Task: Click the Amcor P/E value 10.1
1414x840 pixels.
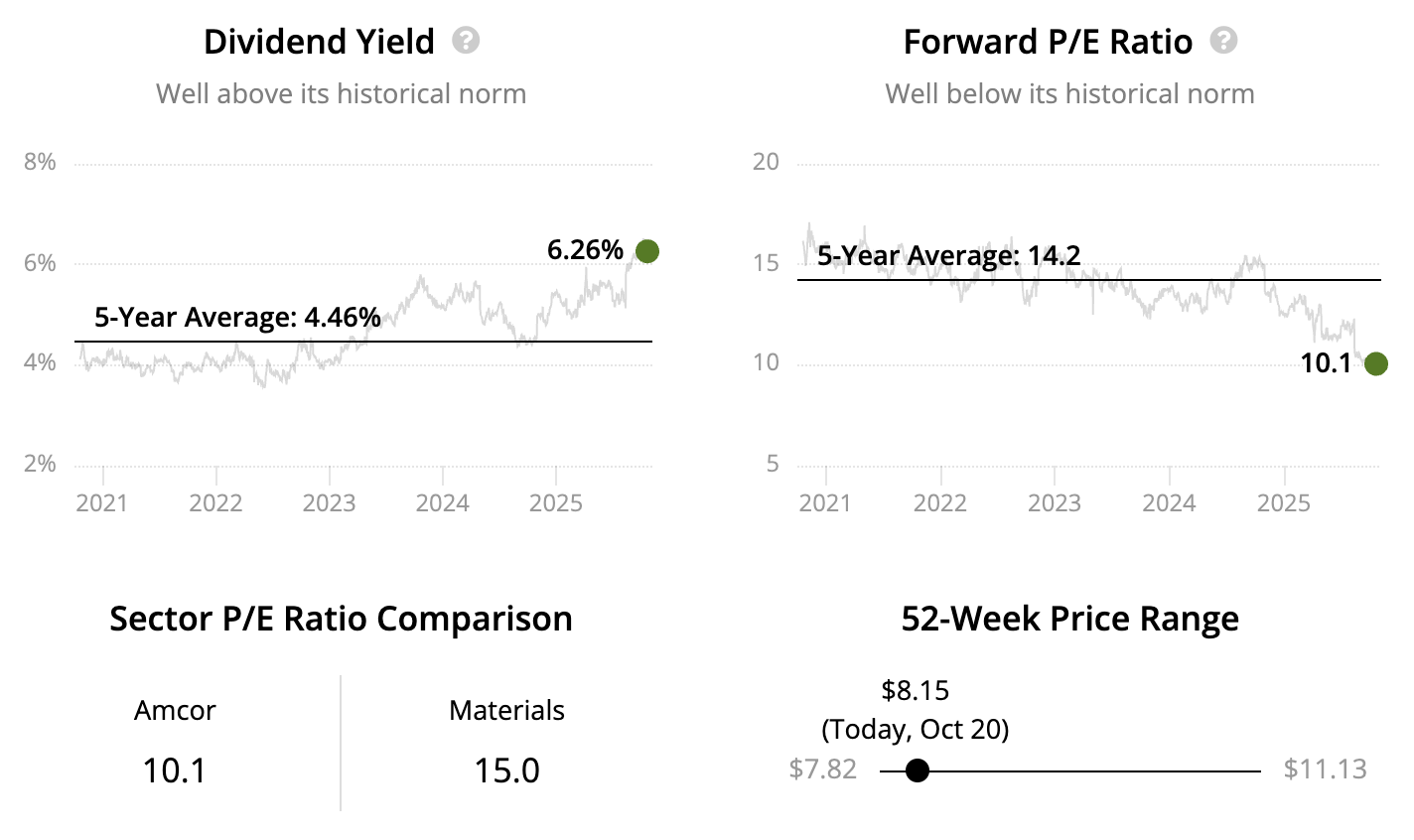Action: coord(174,770)
